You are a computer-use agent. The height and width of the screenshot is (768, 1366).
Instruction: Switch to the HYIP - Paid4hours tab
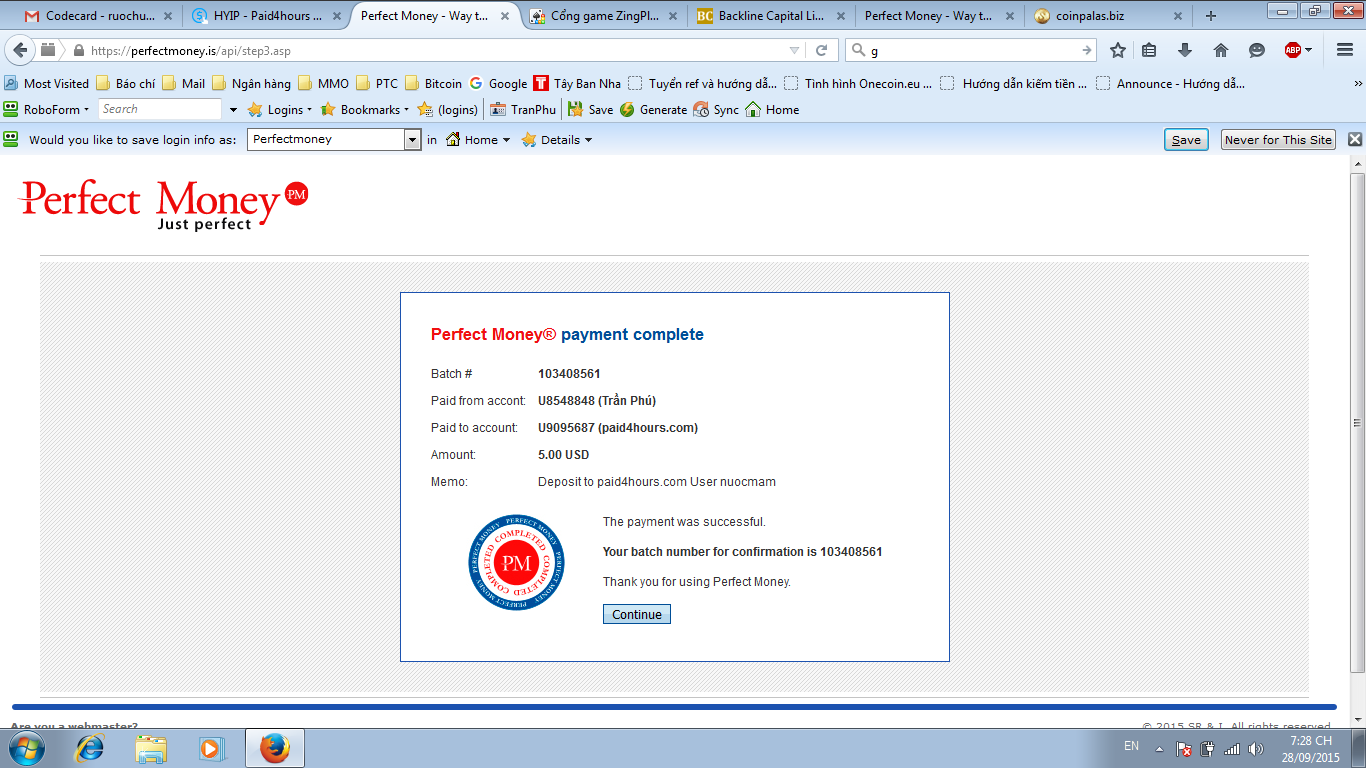266,16
